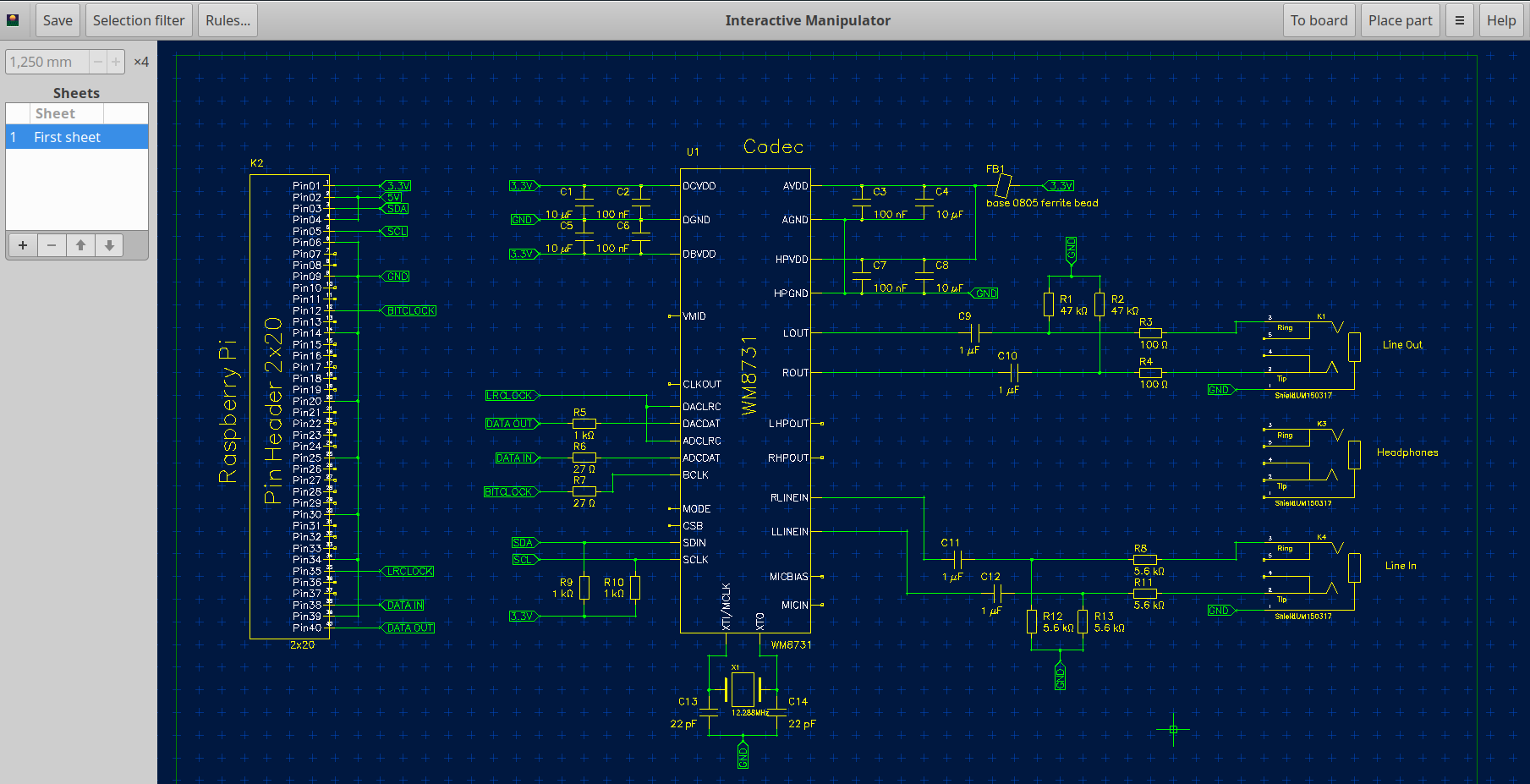
Task: Select First sheet in Sheets list
Action: pyautogui.click(x=77, y=137)
